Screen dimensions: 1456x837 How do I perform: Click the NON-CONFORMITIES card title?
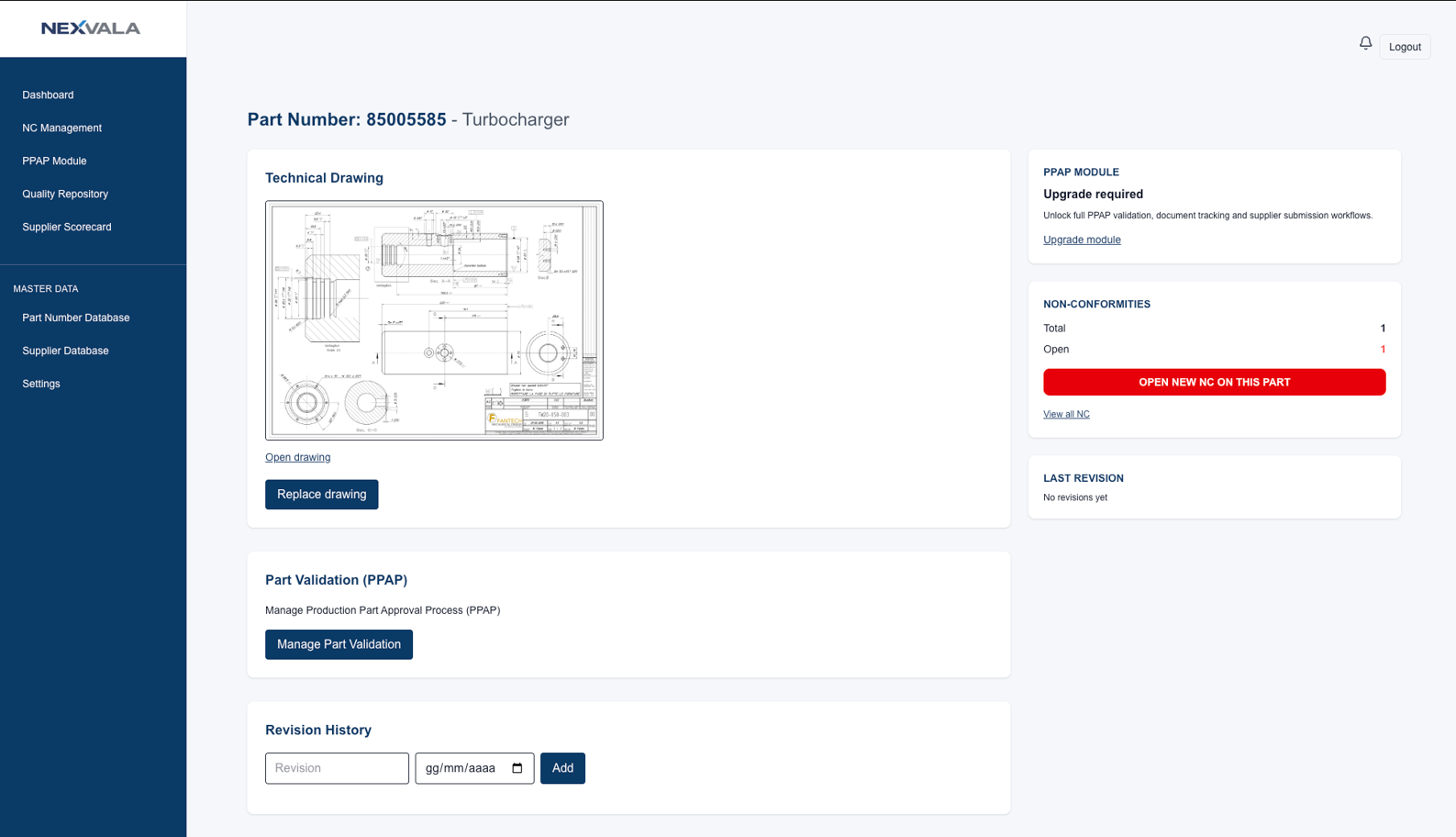tap(1096, 304)
